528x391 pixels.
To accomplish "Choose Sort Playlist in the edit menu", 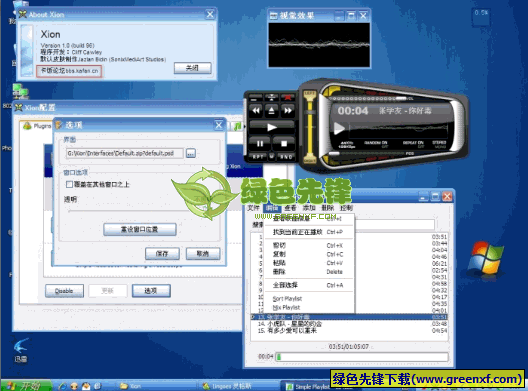I will tap(308, 299).
